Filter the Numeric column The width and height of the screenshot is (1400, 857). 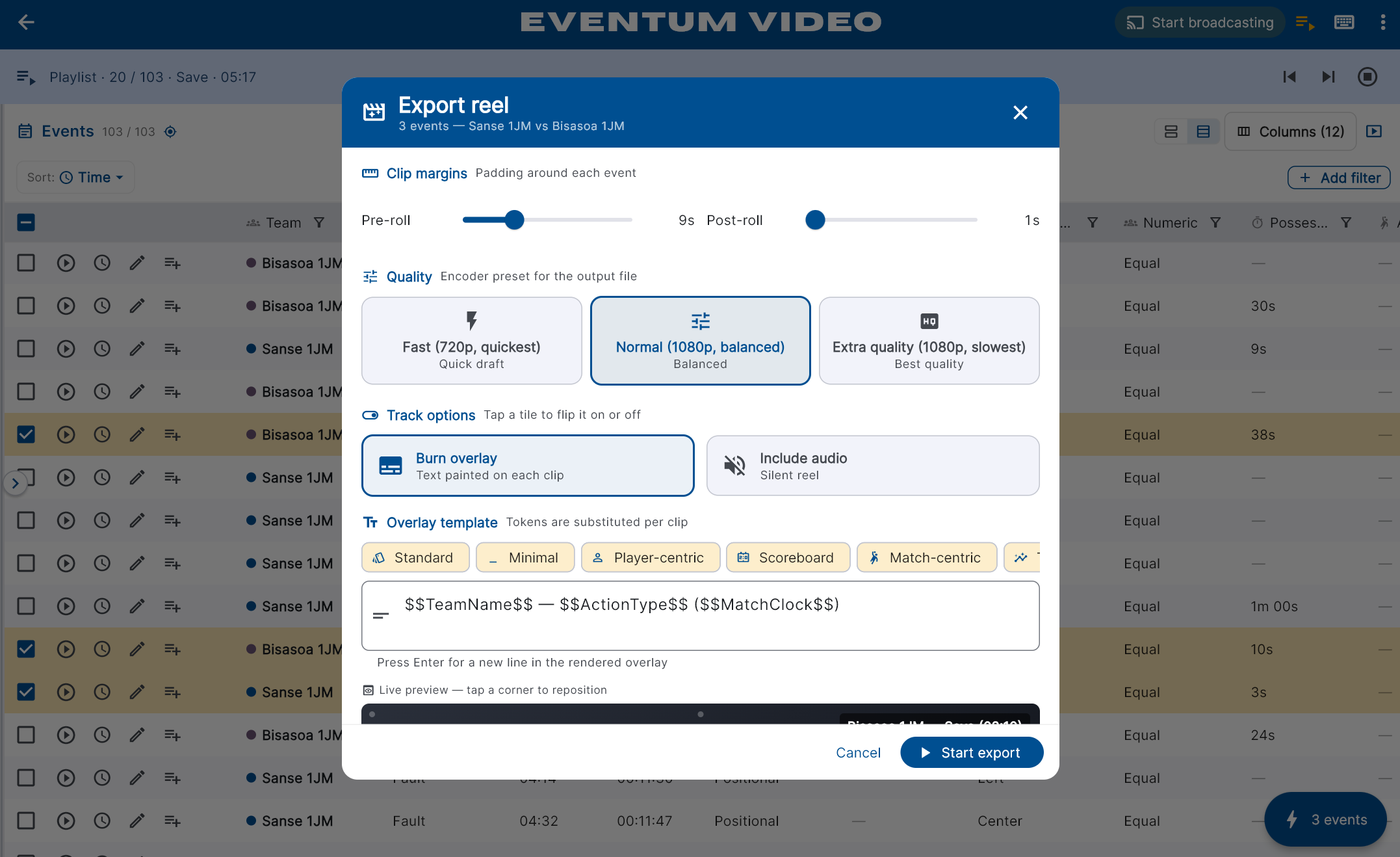[1215, 222]
